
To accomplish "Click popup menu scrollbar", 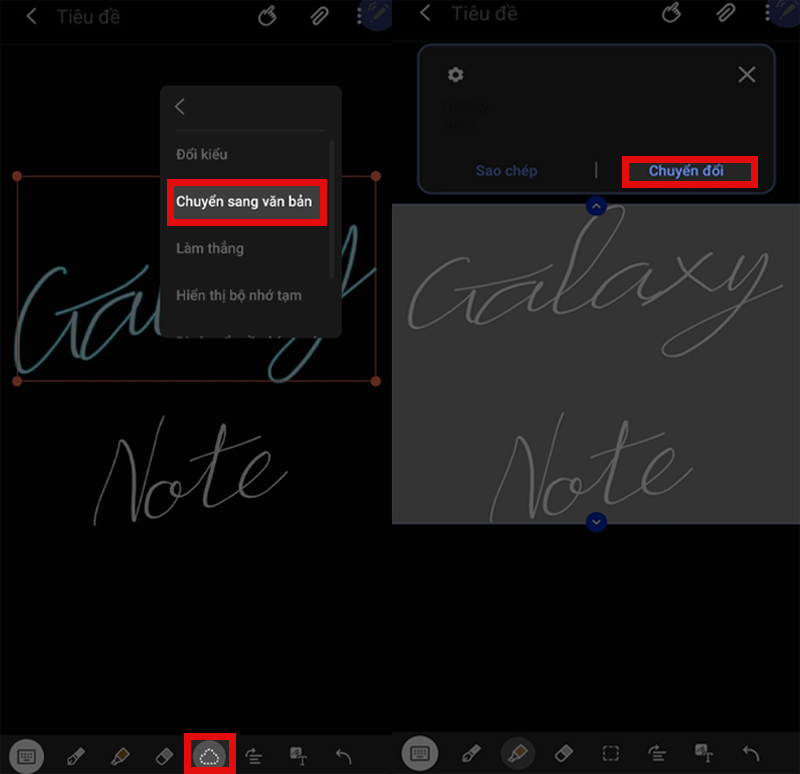I will (332, 209).
